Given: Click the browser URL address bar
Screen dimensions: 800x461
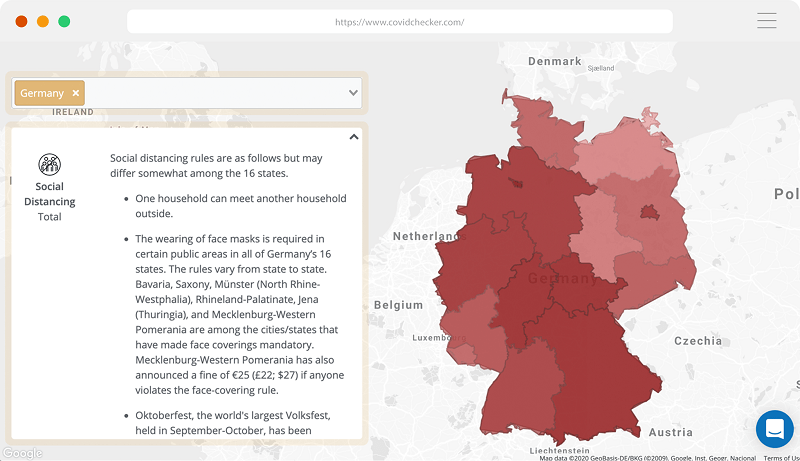Looking at the screenshot, I should click(399, 21).
